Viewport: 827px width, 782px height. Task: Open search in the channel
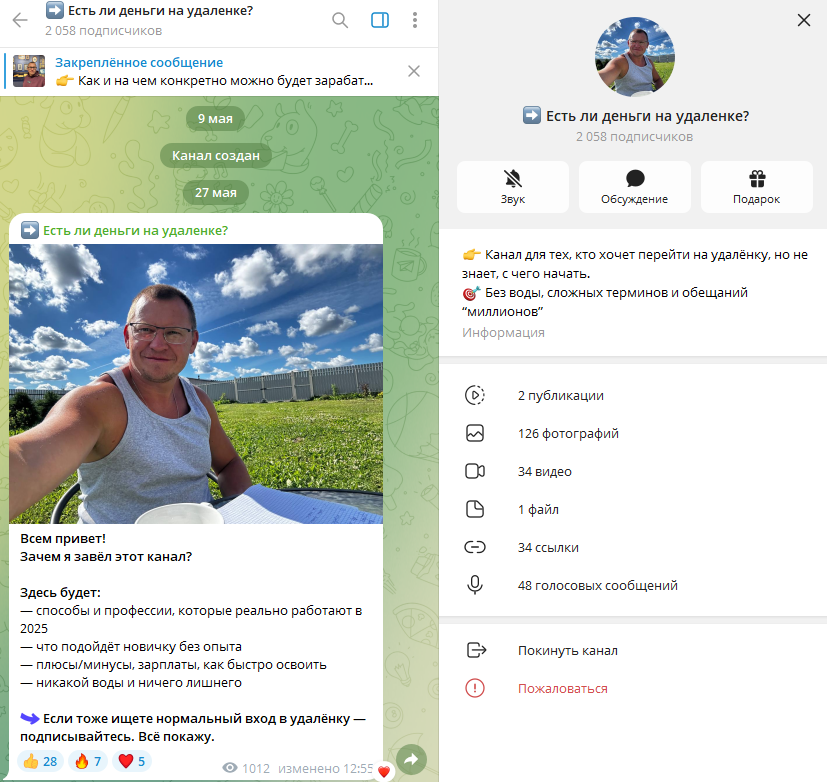tap(340, 20)
